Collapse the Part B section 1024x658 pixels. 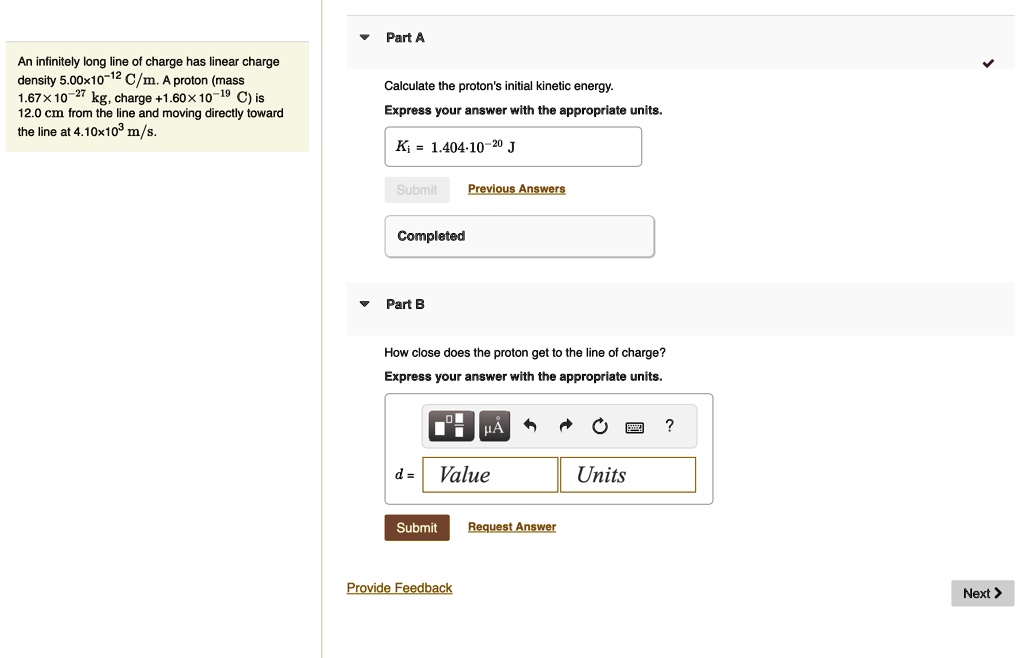click(x=365, y=304)
